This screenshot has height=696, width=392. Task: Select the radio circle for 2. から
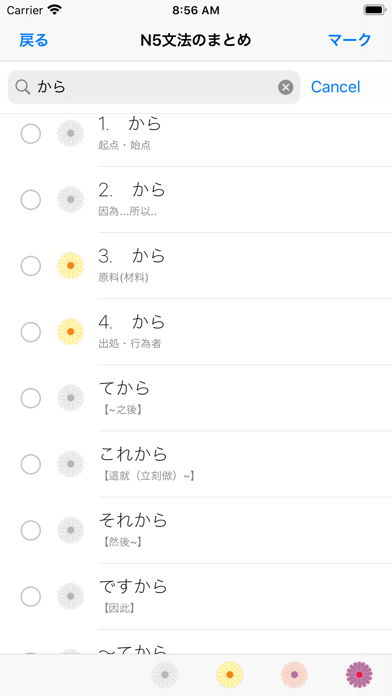(x=31, y=200)
